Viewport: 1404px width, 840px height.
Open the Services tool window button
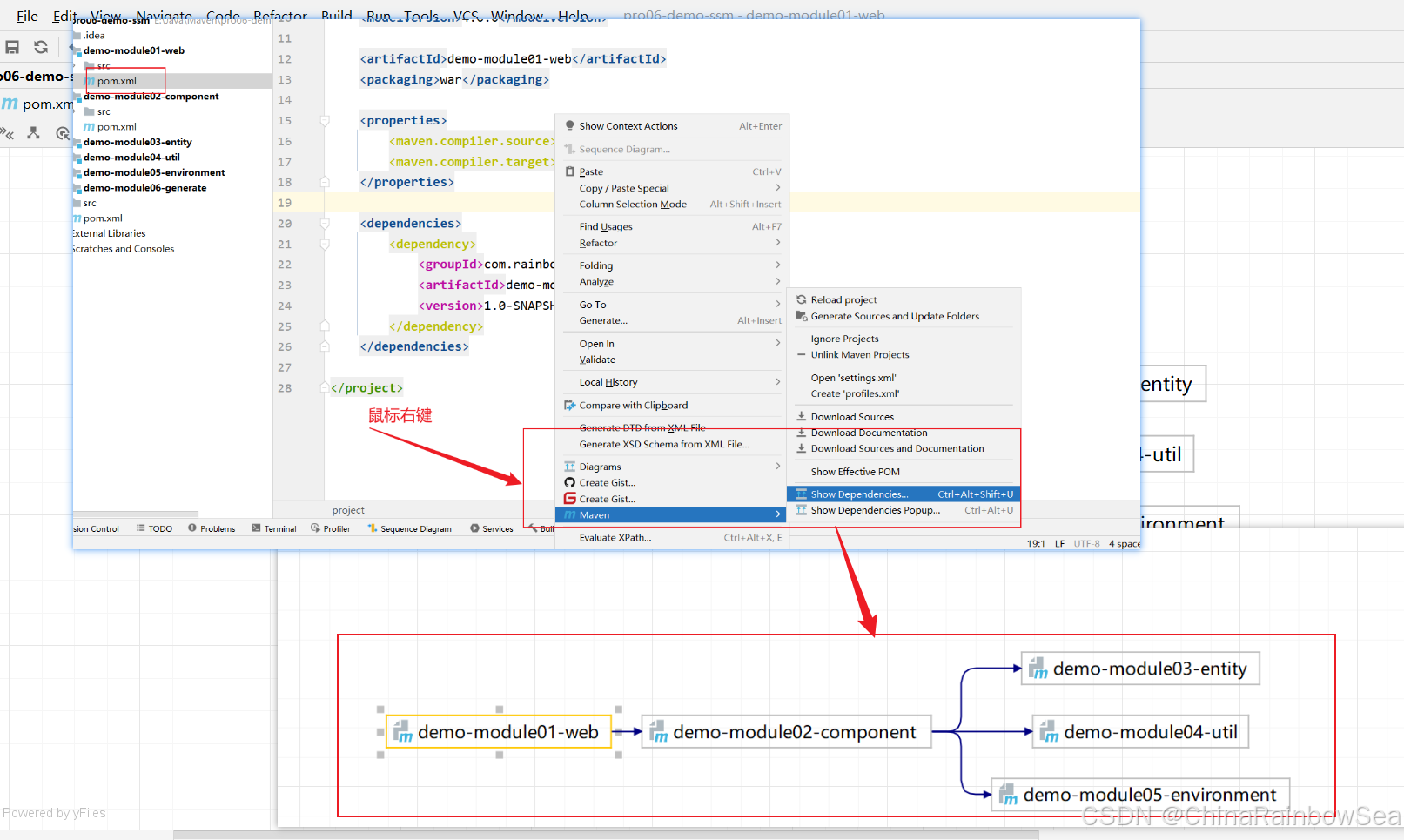(x=491, y=528)
